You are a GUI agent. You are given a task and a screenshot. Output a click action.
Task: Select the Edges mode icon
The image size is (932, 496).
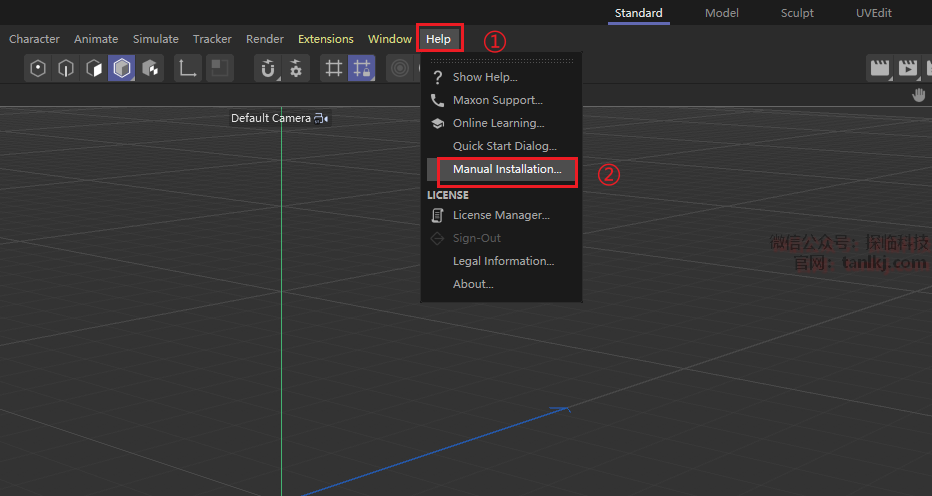pyautogui.click(x=66, y=69)
